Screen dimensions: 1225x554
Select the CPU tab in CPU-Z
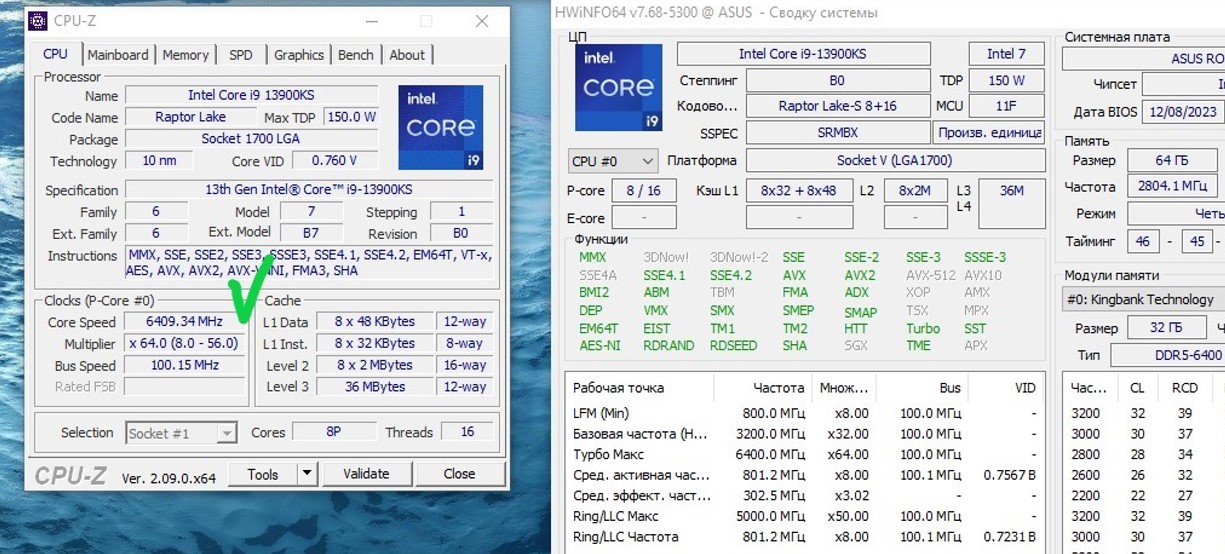(56, 54)
